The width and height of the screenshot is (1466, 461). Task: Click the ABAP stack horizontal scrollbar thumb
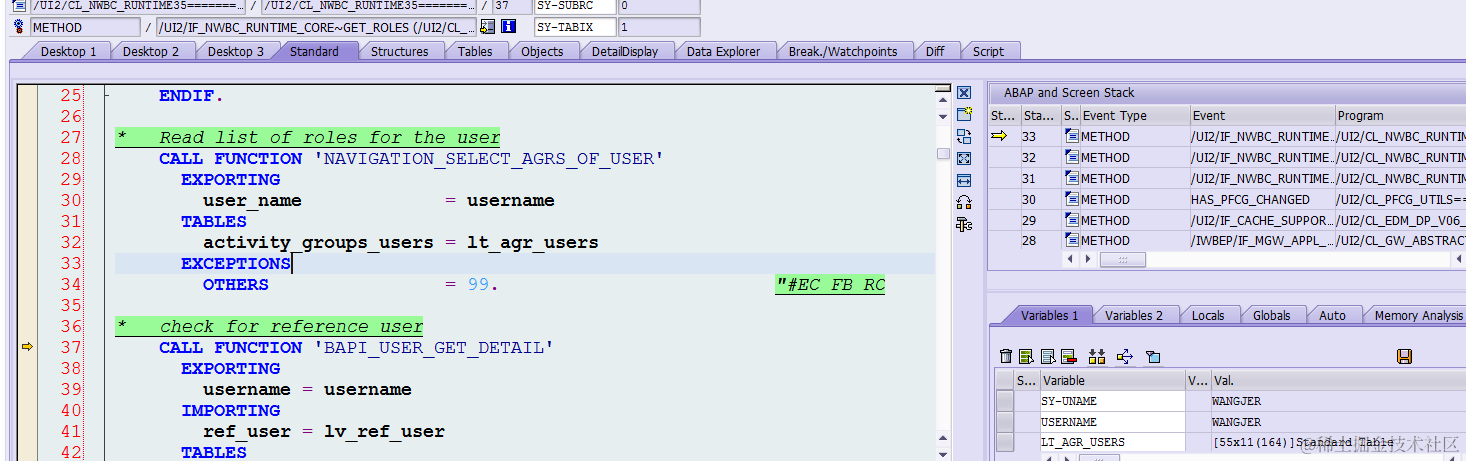(1123, 259)
